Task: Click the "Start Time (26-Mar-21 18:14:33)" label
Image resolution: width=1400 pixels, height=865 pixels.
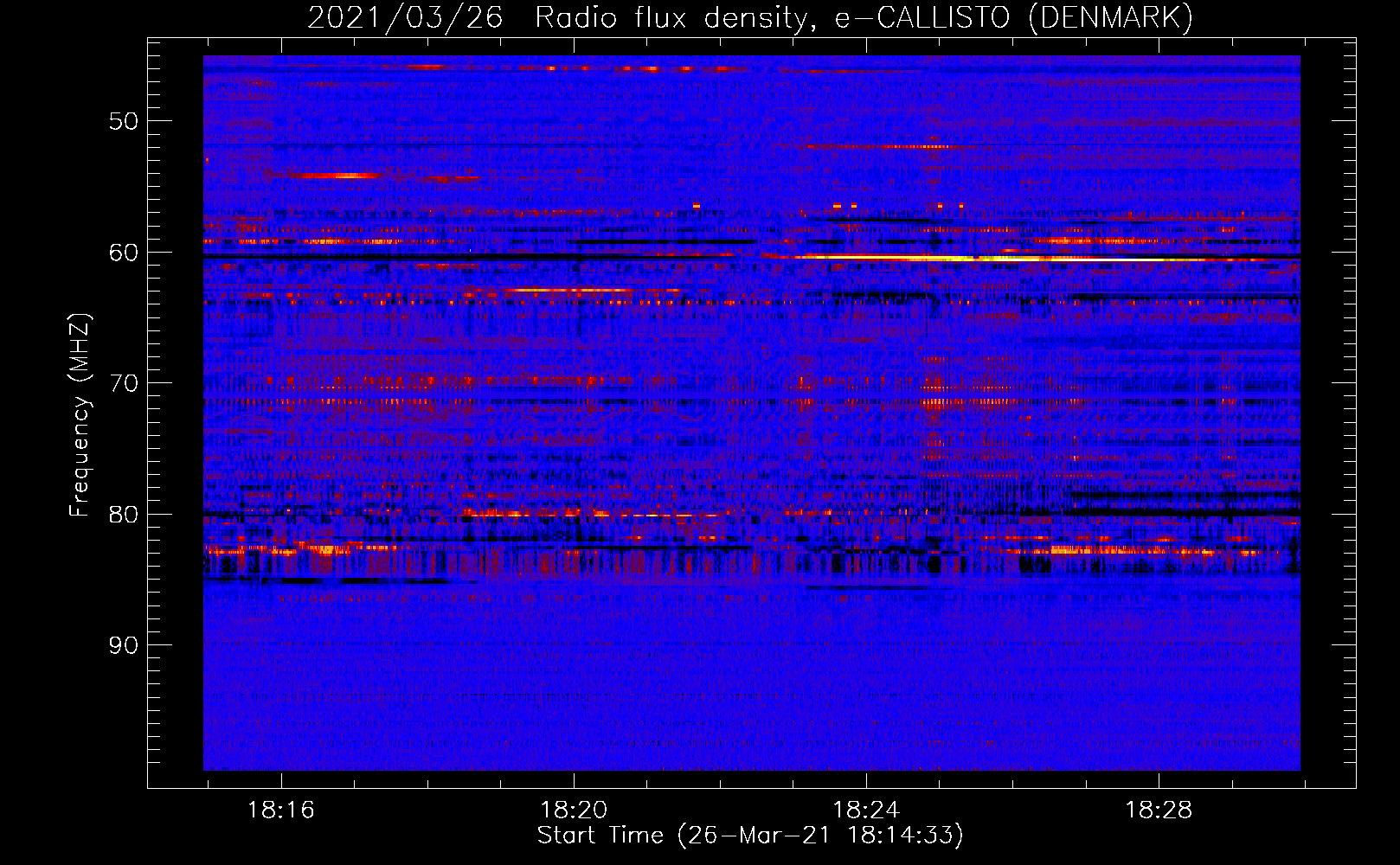Action: pyautogui.click(x=750, y=836)
